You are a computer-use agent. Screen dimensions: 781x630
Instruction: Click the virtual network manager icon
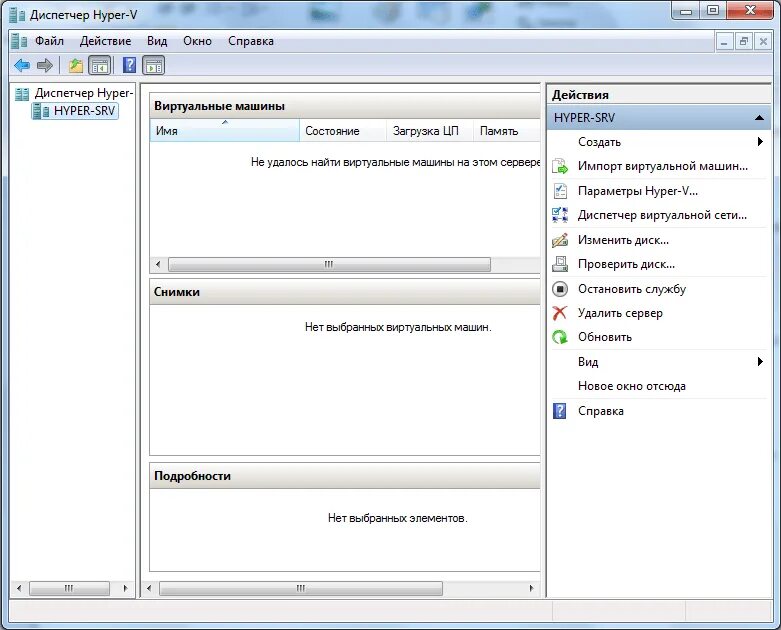click(x=560, y=215)
